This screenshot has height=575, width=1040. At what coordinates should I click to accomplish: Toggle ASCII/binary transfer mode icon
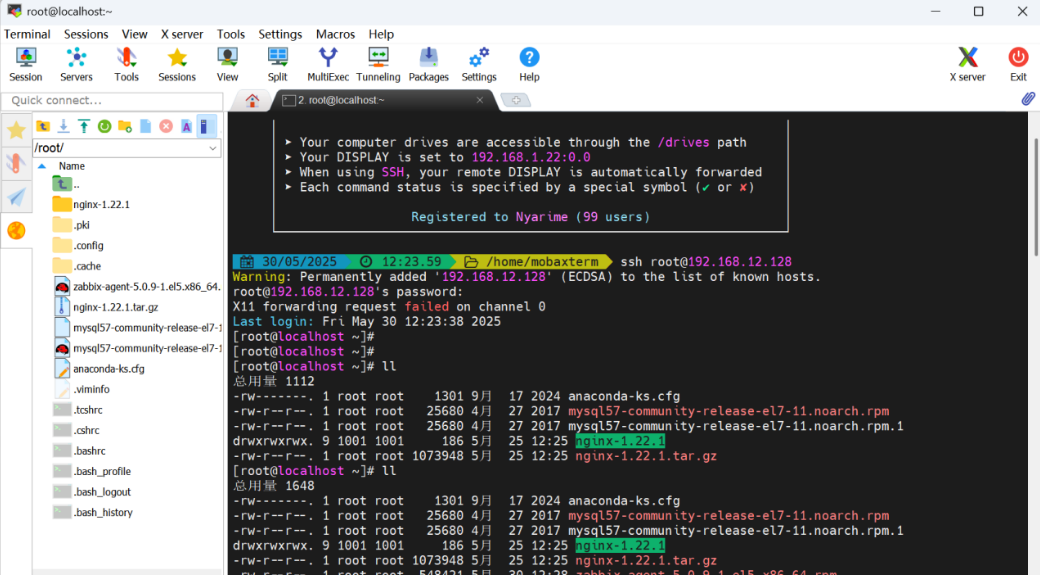(x=186, y=126)
